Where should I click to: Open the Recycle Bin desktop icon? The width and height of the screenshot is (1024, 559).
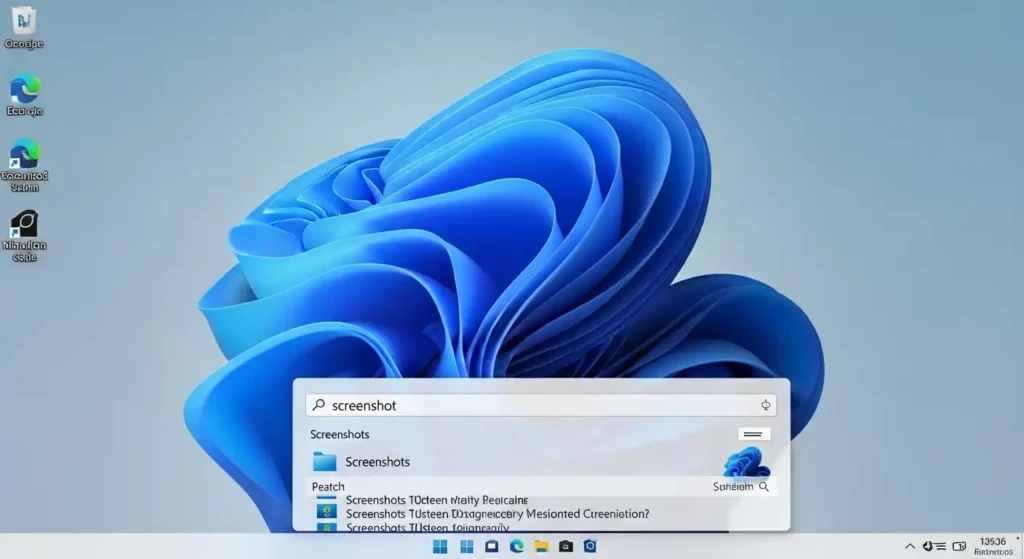[x=24, y=27]
